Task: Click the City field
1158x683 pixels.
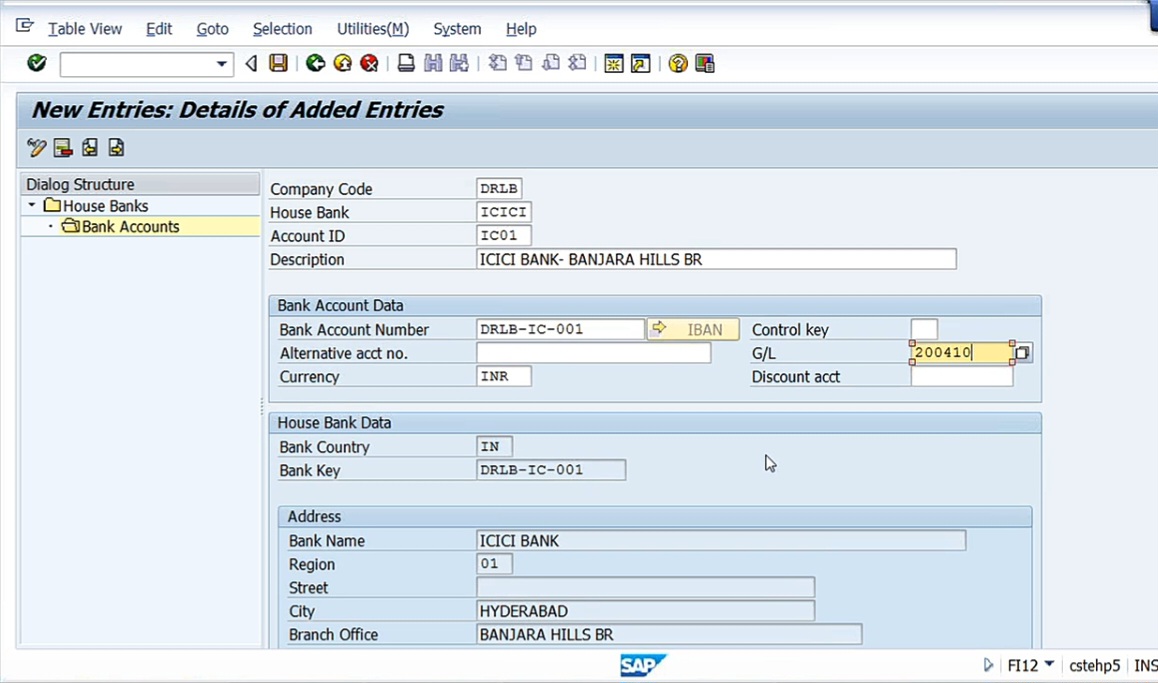Action: (645, 611)
